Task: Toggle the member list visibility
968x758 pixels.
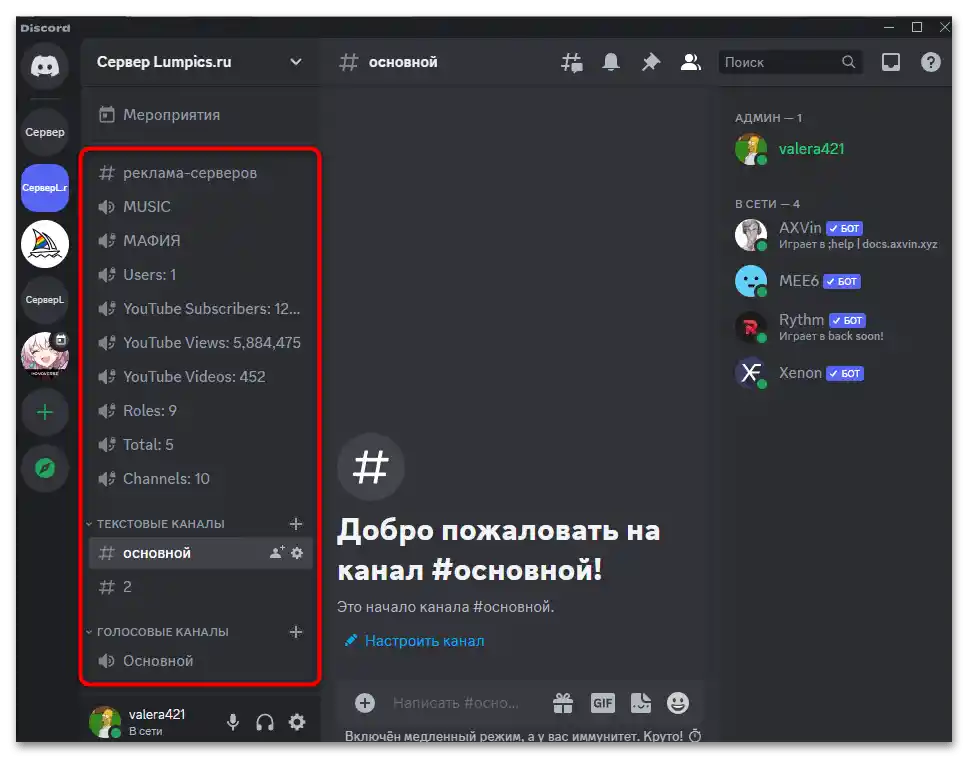Action: tap(691, 62)
